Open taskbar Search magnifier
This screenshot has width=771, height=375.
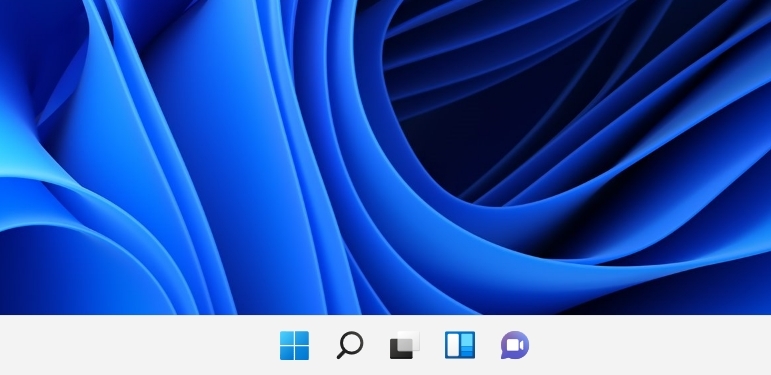350,345
